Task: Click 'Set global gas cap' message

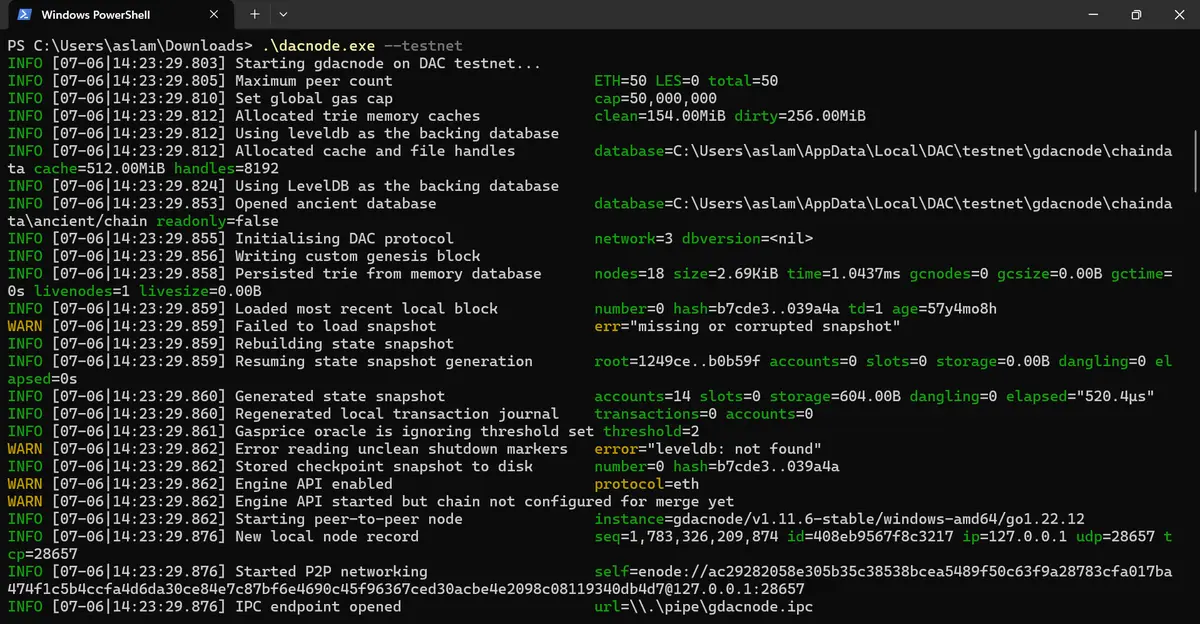Action: (314, 98)
